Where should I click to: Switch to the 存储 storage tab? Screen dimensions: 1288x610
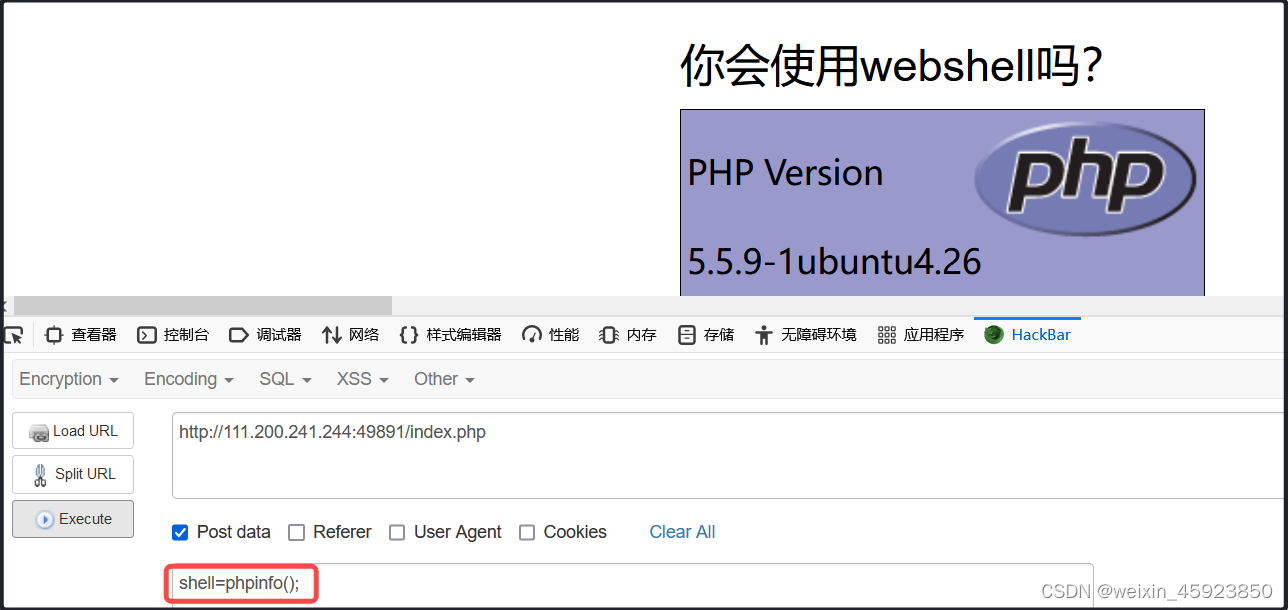point(706,335)
